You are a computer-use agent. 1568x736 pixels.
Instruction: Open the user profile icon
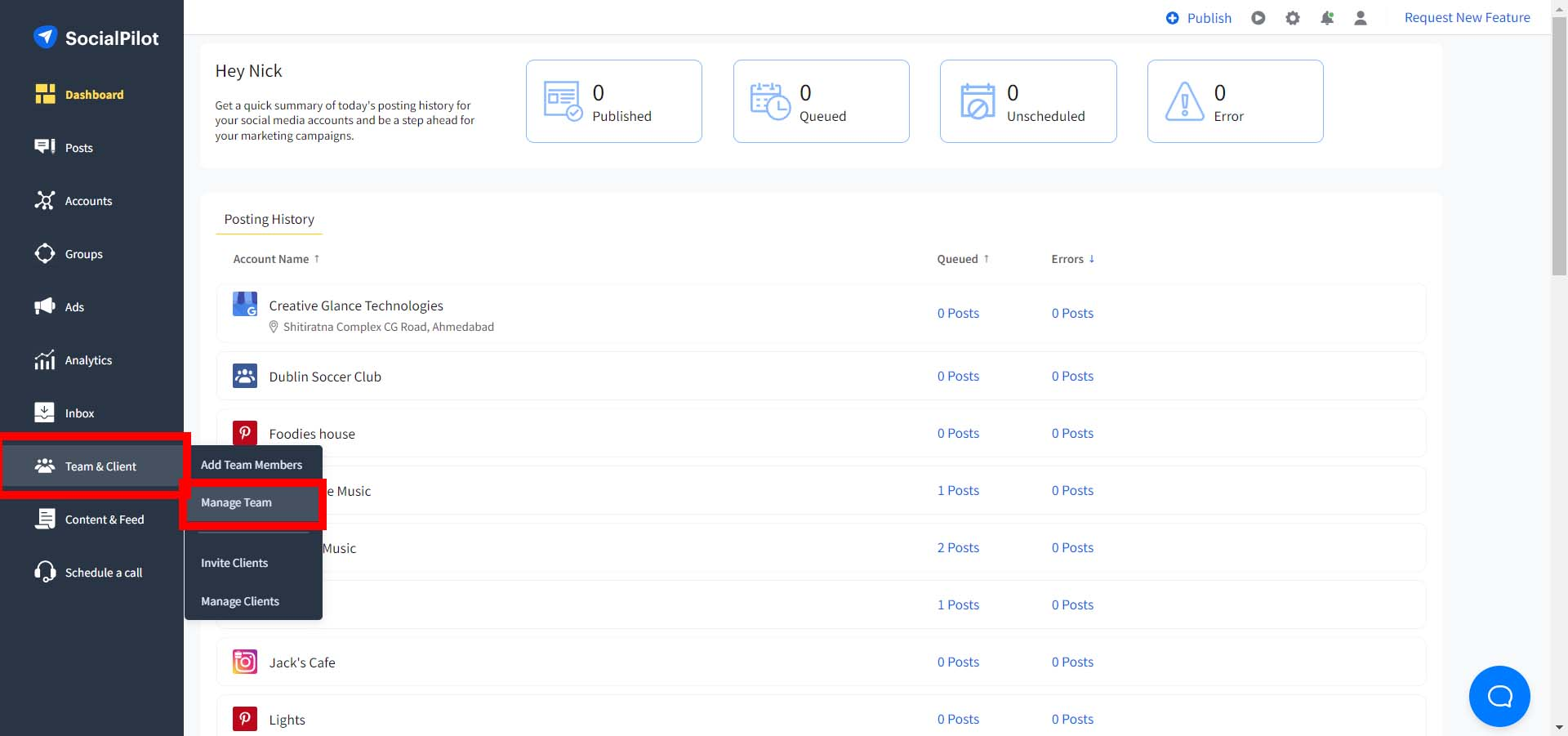tap(1361, 18)
